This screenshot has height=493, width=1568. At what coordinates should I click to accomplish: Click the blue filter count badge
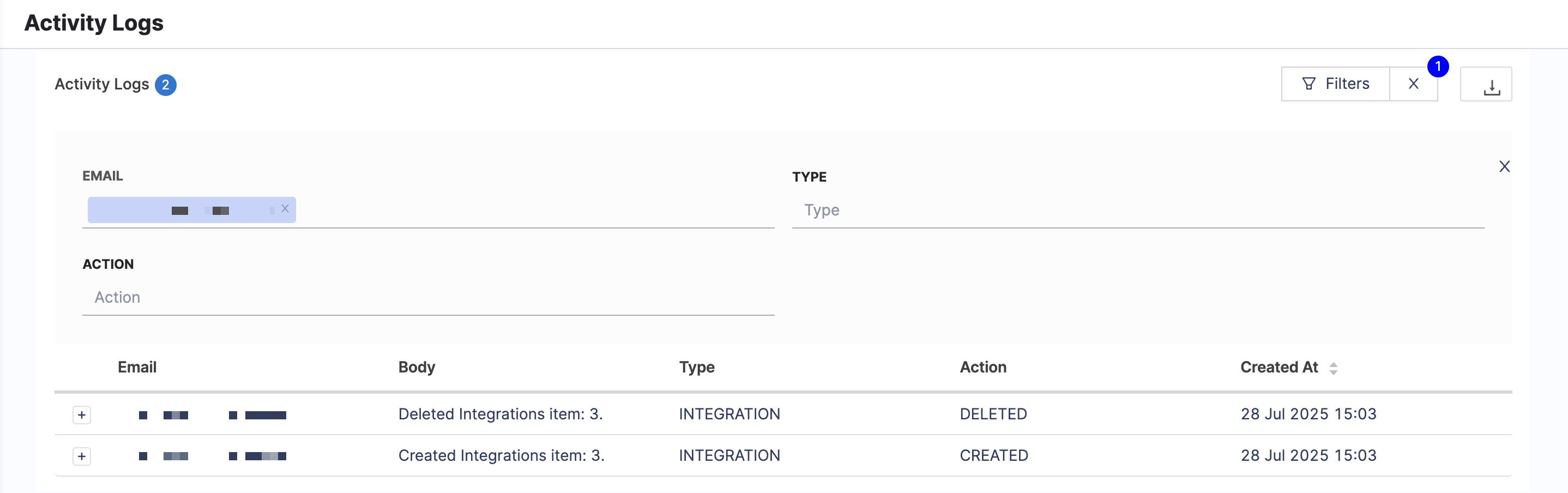tap(1438, 67)
